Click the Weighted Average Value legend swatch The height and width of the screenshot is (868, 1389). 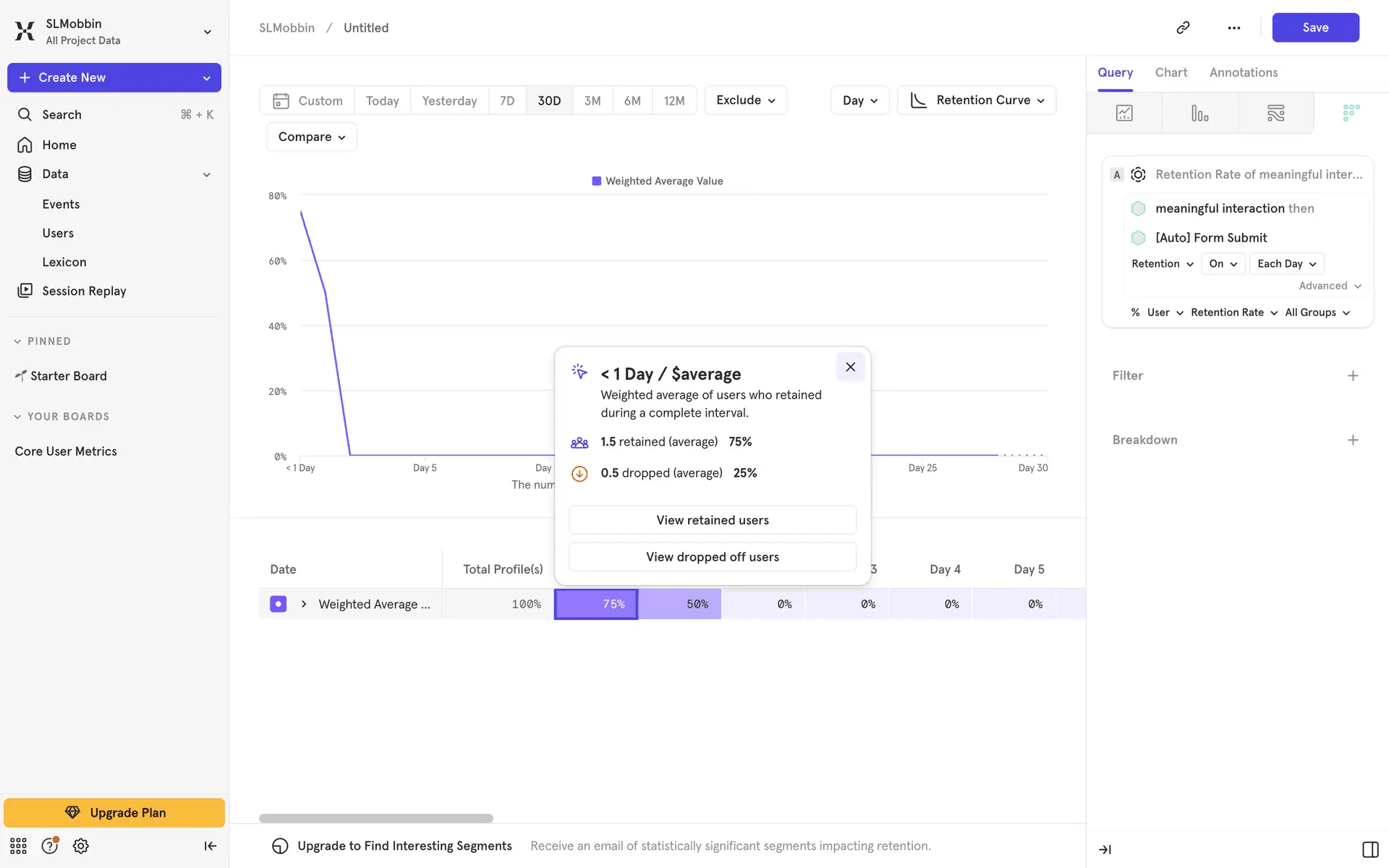597,181
